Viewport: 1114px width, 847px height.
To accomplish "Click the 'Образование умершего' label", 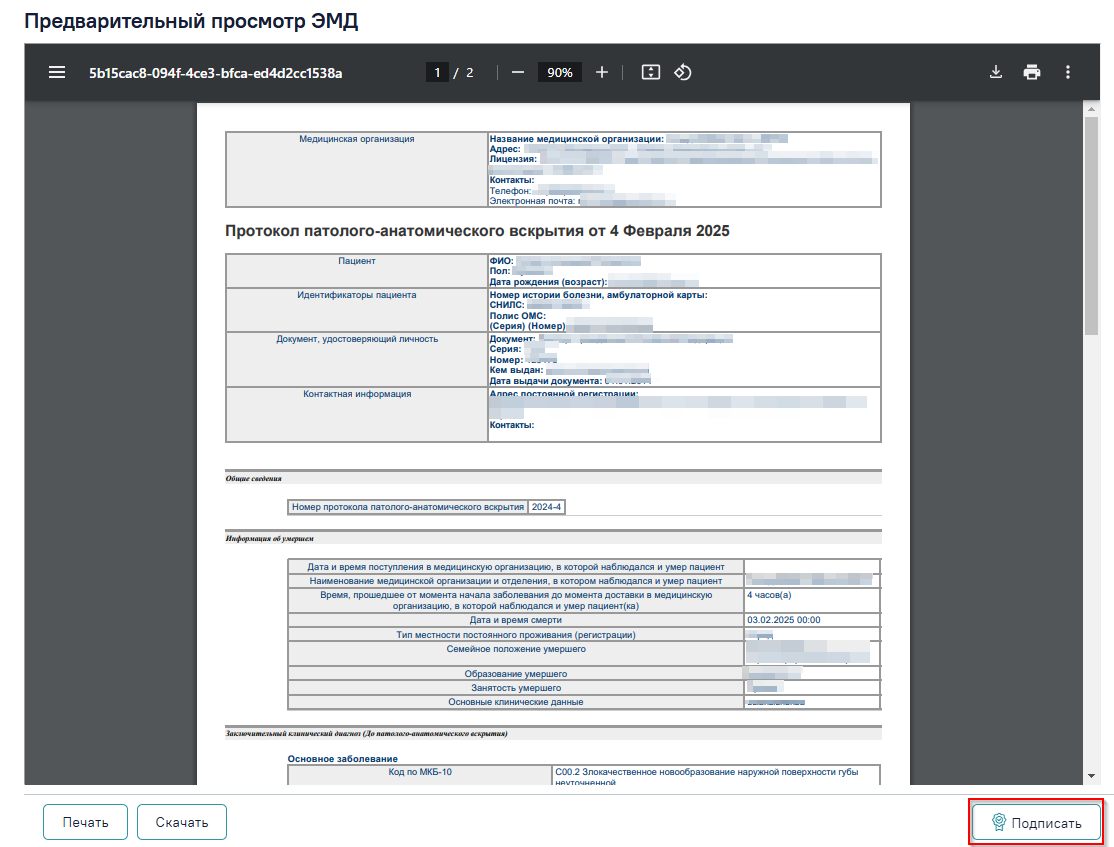I will (x=516, y=674).
